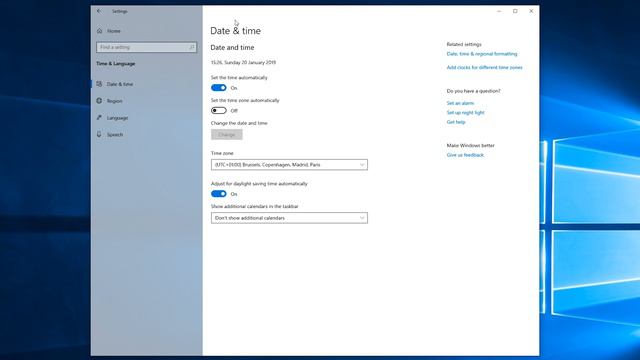The height and width of the screenshot is (360, 640).
Task: Go to Speech in sidebar
Action: pyautogui.click(x=115, y=135)
